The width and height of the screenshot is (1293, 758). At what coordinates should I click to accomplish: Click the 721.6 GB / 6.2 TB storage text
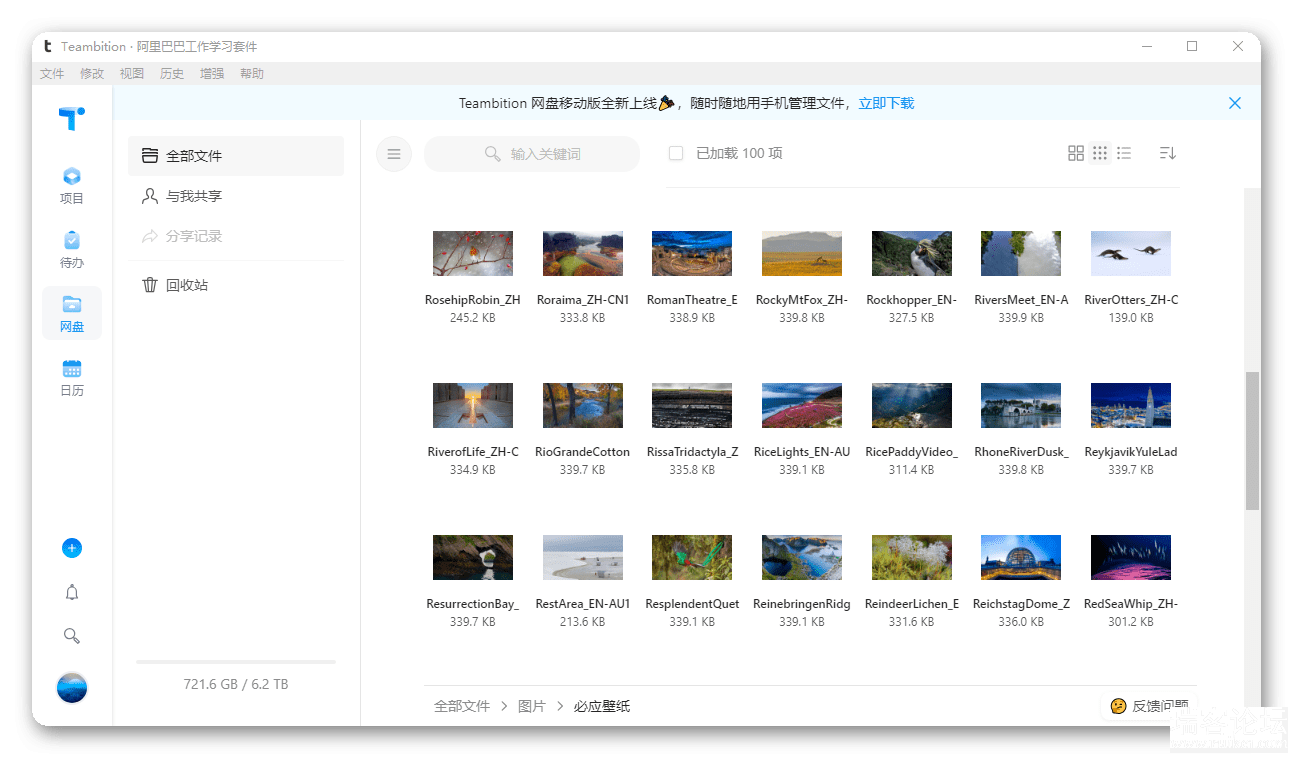click(x=236, y=684)
